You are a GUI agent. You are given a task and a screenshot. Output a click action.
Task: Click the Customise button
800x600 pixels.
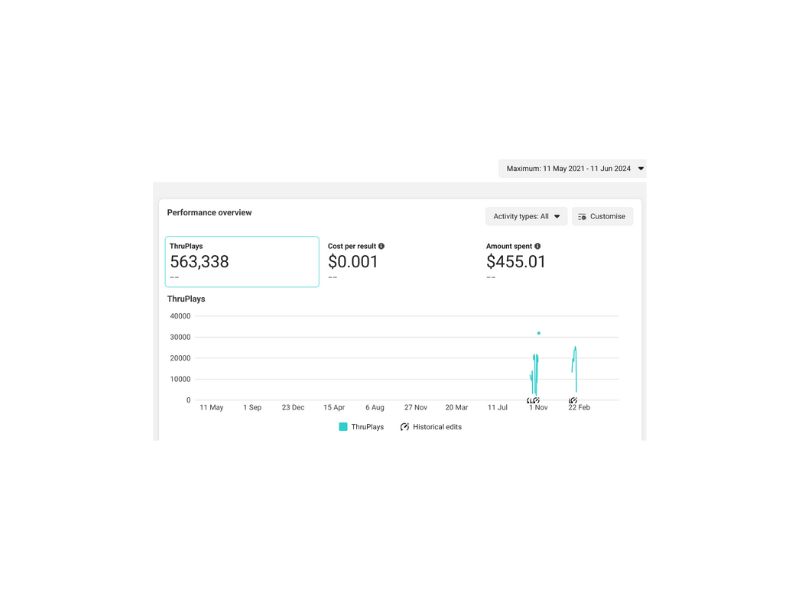click(x=602, y=216)
